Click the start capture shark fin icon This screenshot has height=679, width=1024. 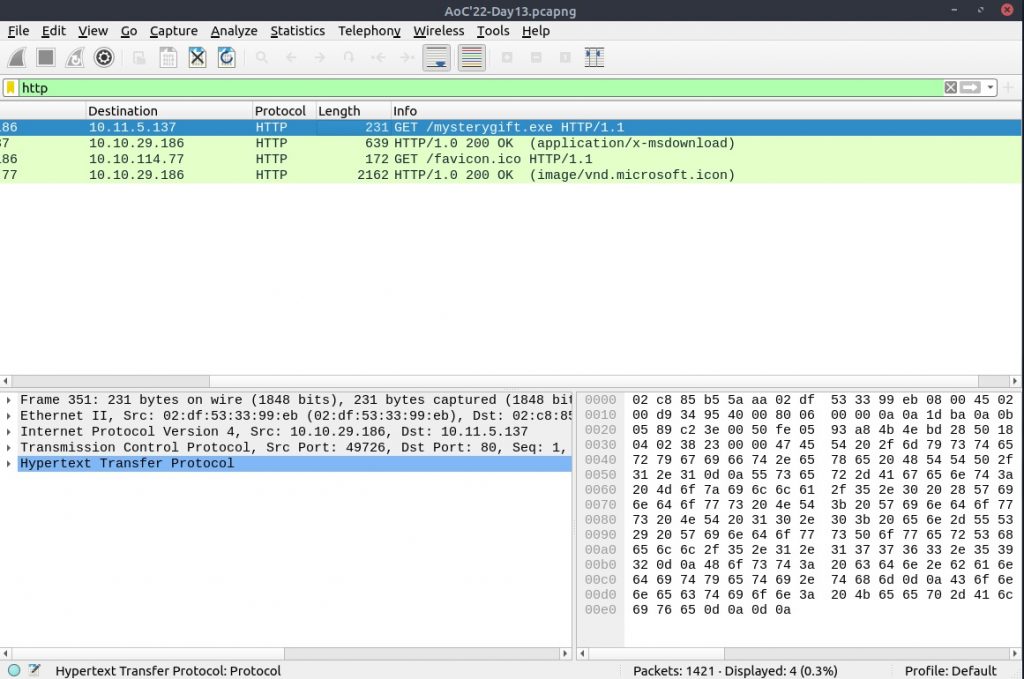coord(18,58)
